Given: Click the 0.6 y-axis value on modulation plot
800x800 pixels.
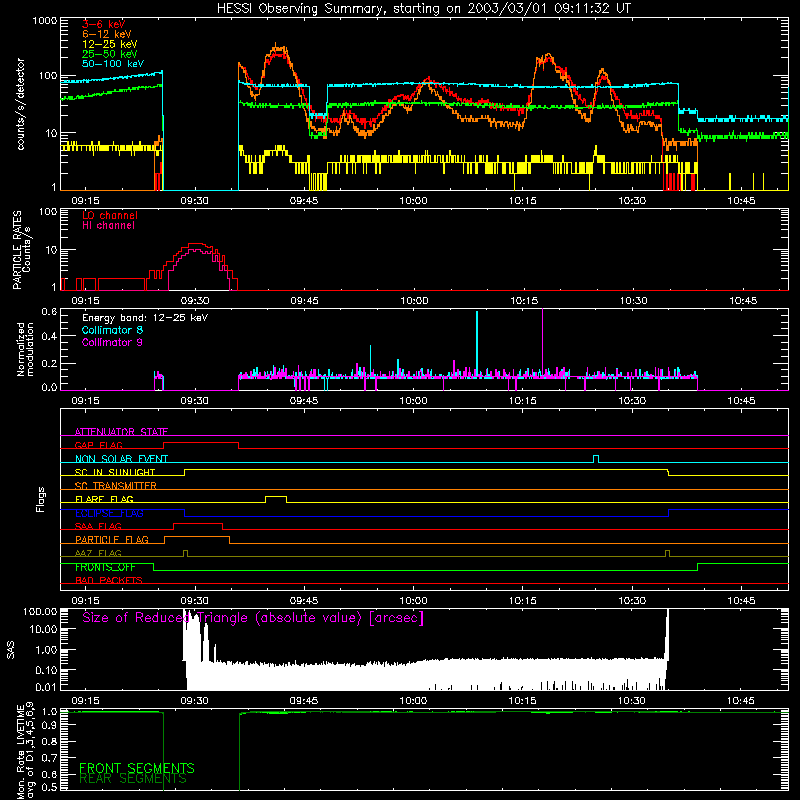Looking at the screenshot, I should pos(49,311).
